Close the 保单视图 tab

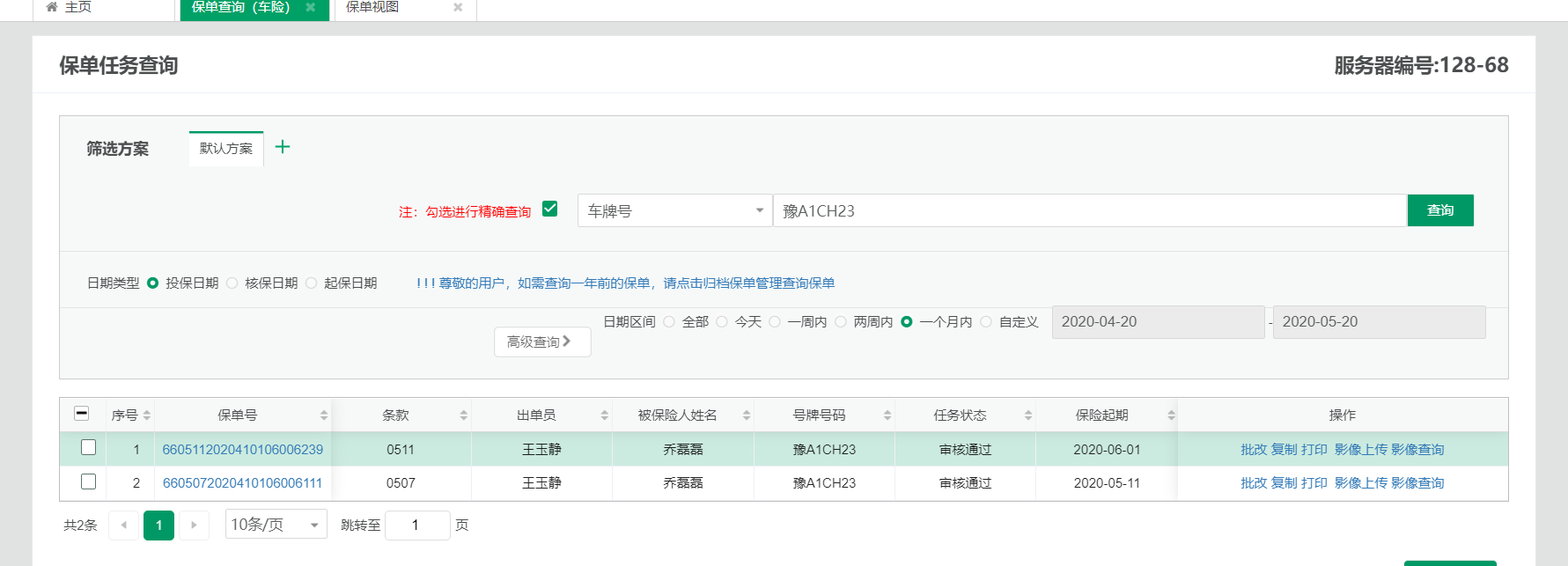(x=458, y=7)
